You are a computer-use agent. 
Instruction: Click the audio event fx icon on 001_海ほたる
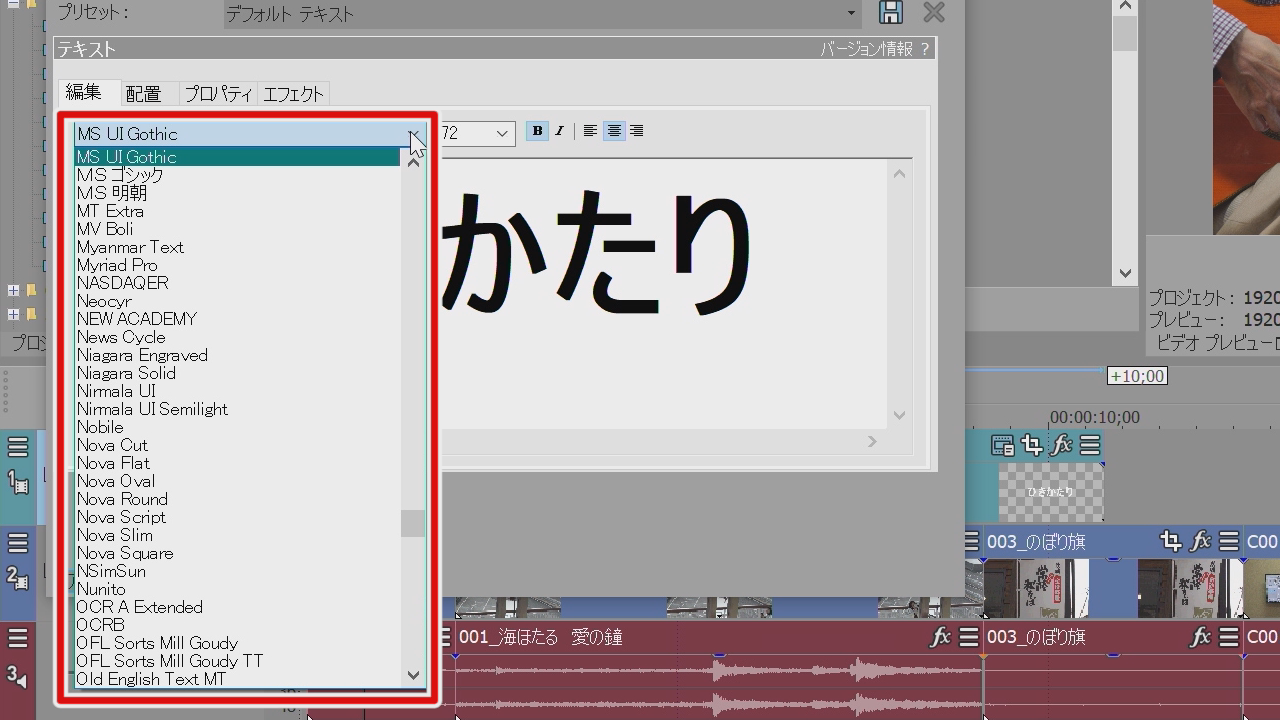940,637
